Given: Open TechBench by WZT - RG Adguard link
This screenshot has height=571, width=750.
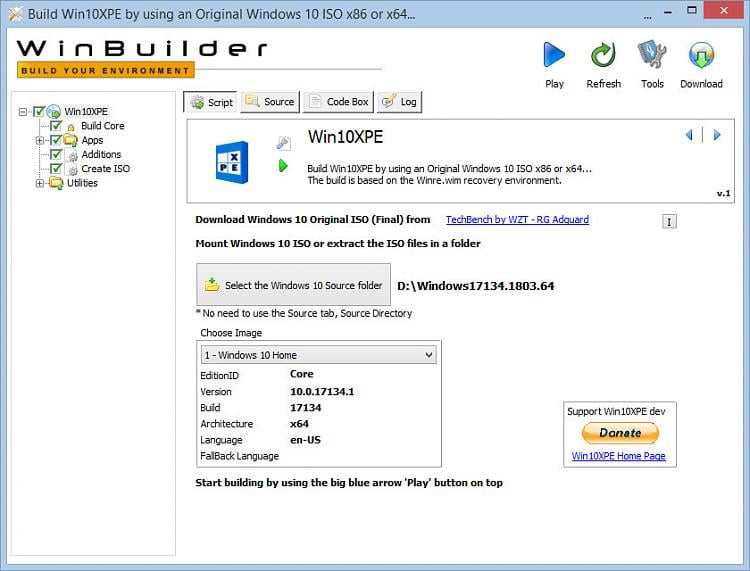Looking at the screenshot, I should (517, 220).
